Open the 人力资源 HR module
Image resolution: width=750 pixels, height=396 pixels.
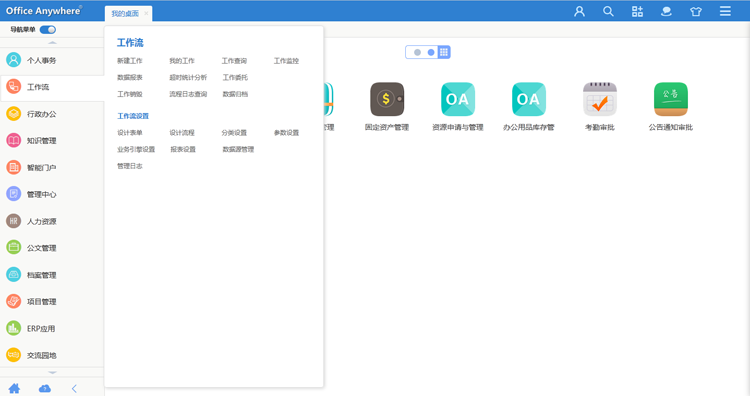[x=52, y=221]
